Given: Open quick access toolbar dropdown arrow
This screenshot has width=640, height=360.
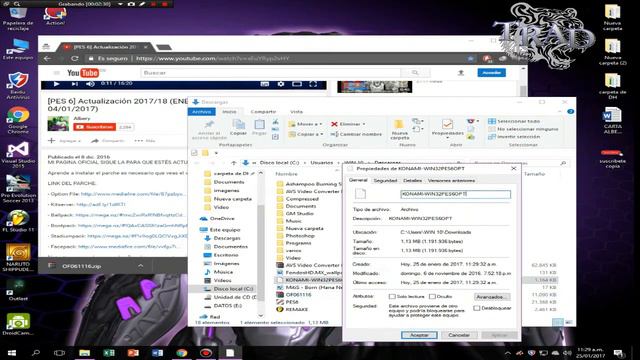Looking at the screenshot, I should 216,153.
